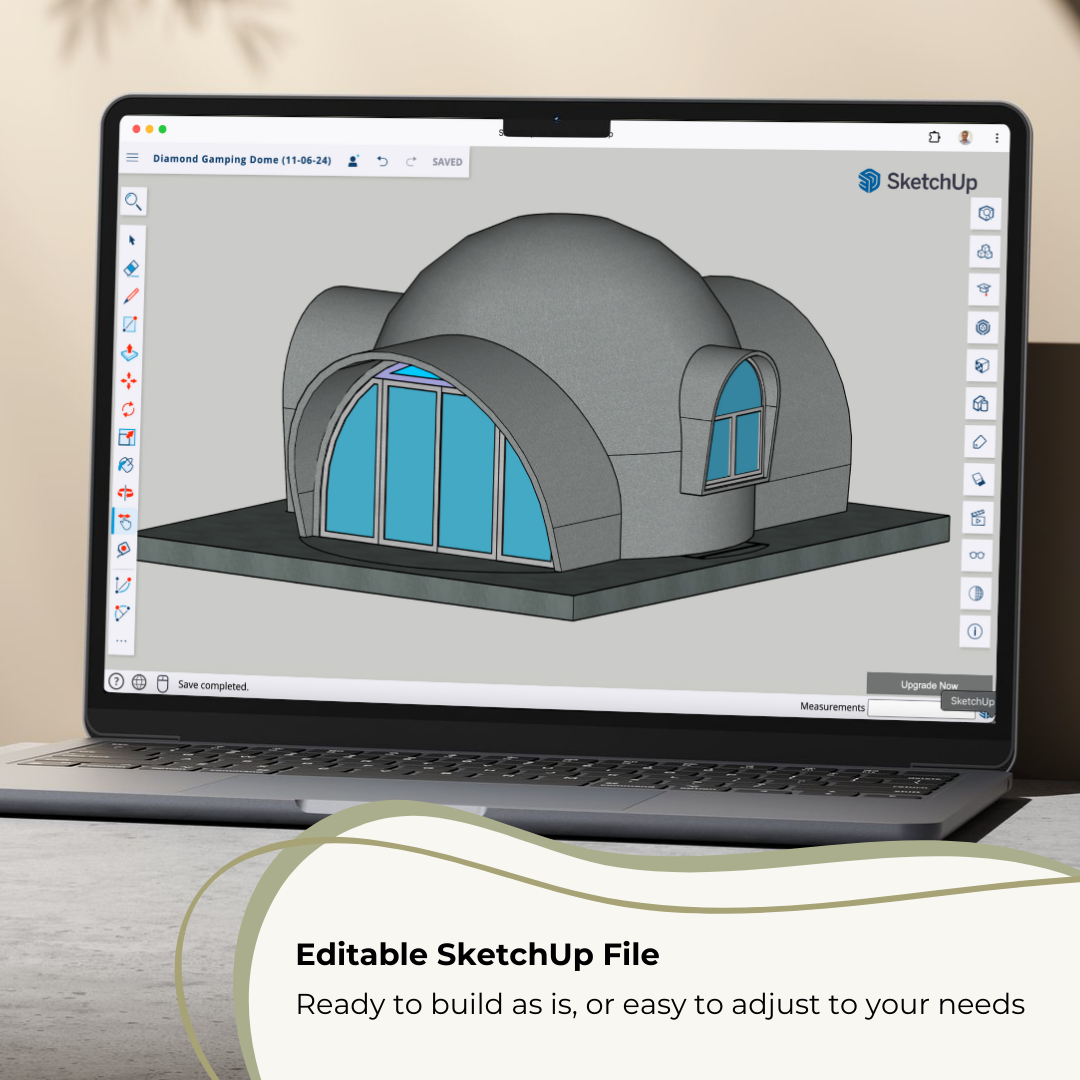Open the hamburger main menu
This screenshot has height=1080, width=1080.
[132, 157]
